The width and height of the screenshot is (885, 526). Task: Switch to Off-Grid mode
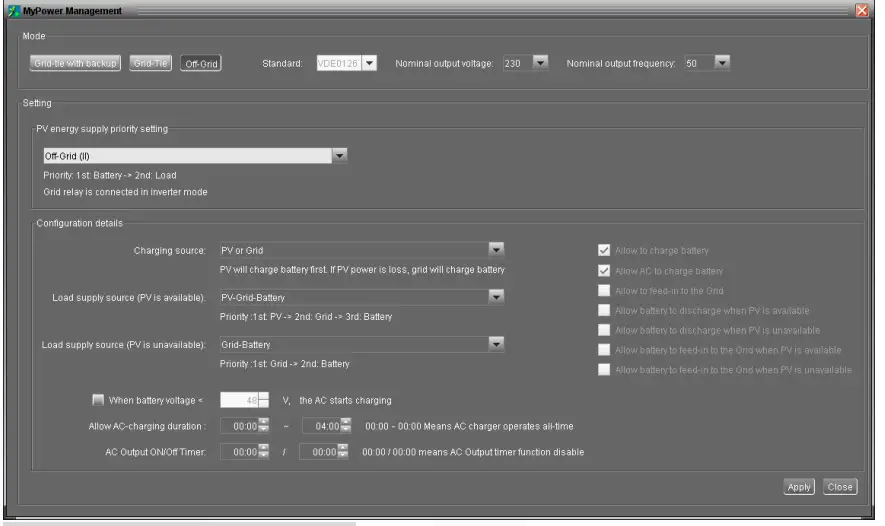tap(201, 64)
